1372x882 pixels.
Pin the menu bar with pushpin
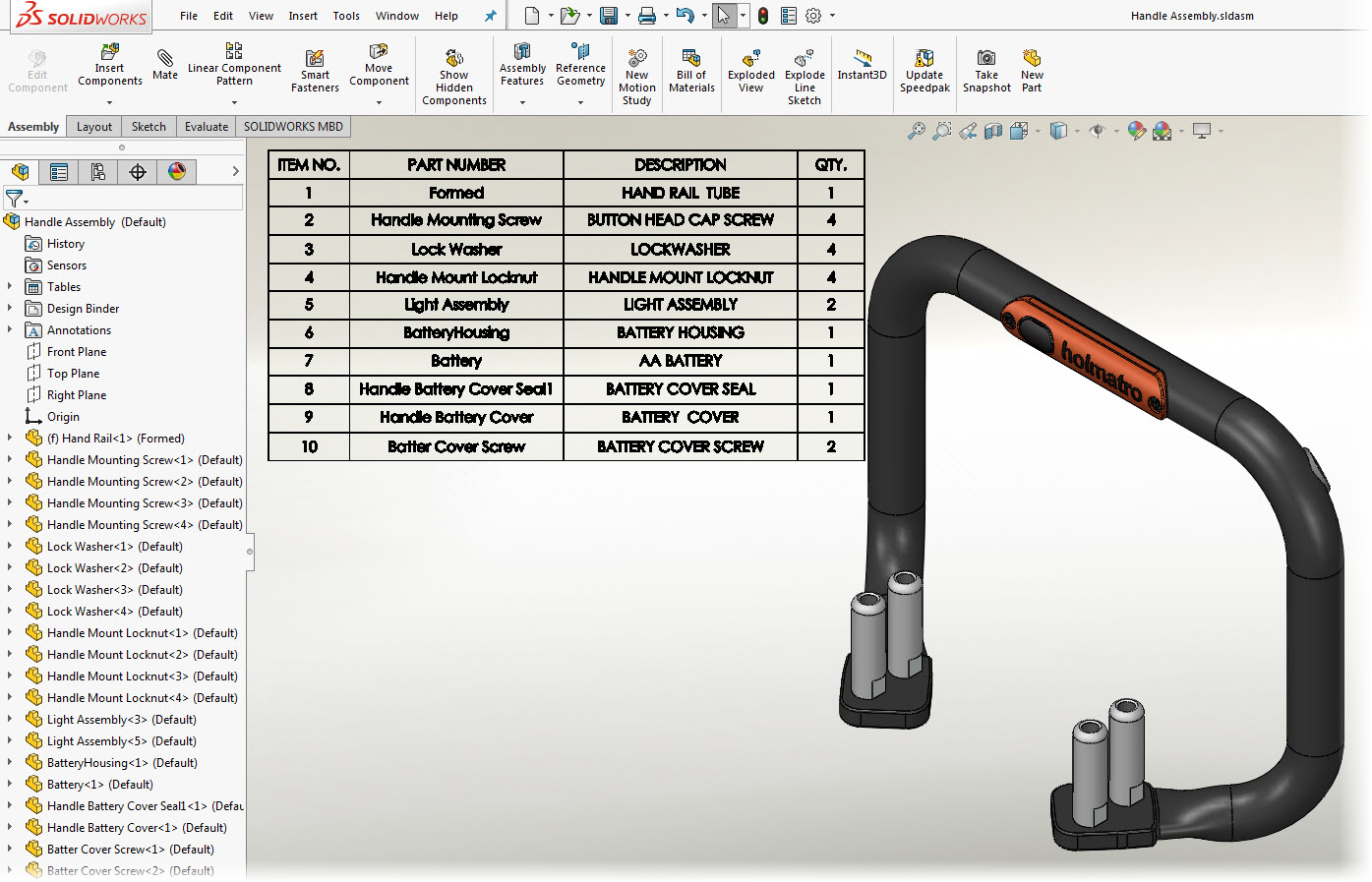(x=490, y=16)
